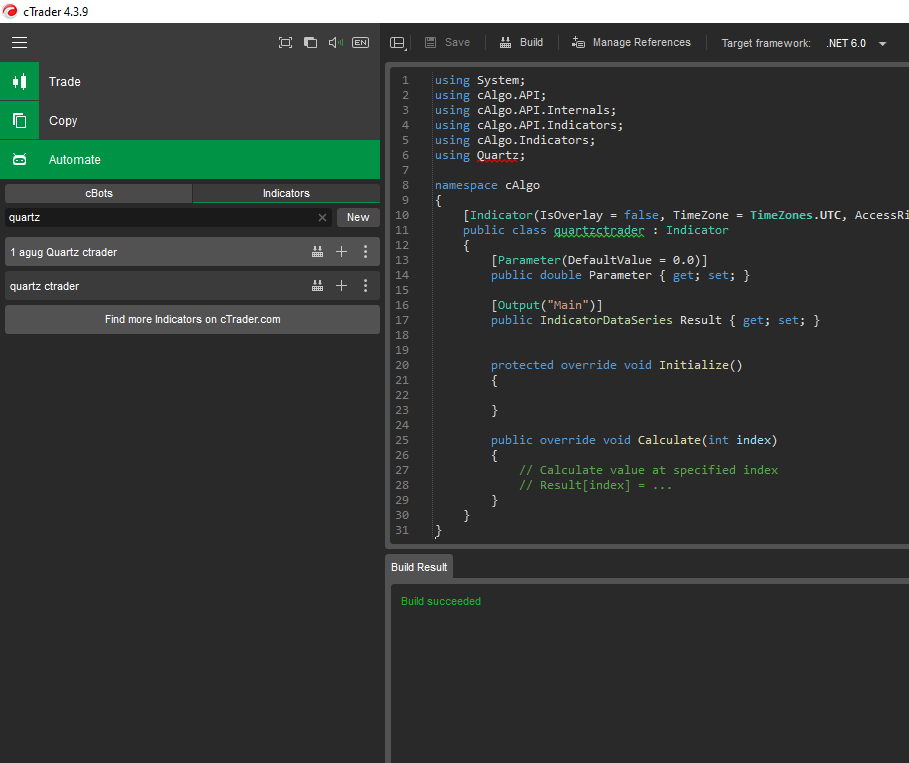Change language via EN icon
Screen dimensions: 909x763
[x=360, y=42]
